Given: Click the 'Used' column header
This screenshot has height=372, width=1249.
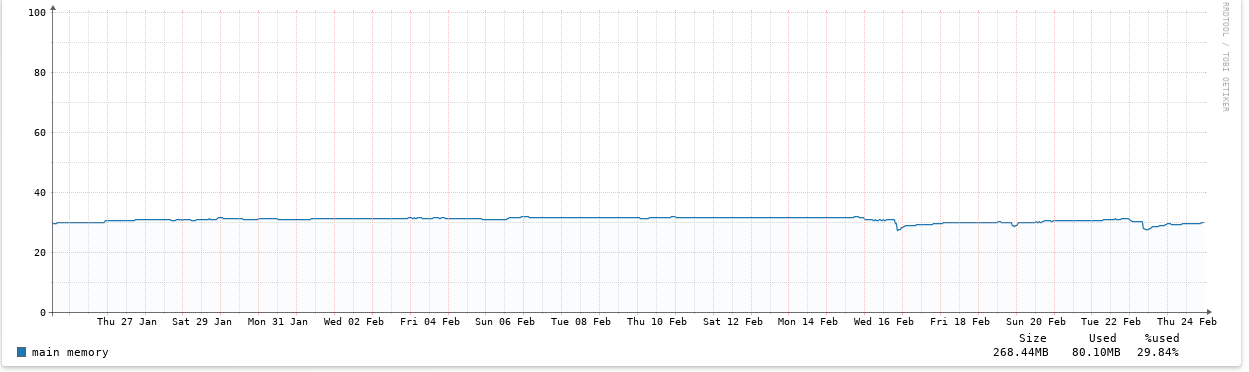Looking at the screenshot, I should tap(1103, 338).
